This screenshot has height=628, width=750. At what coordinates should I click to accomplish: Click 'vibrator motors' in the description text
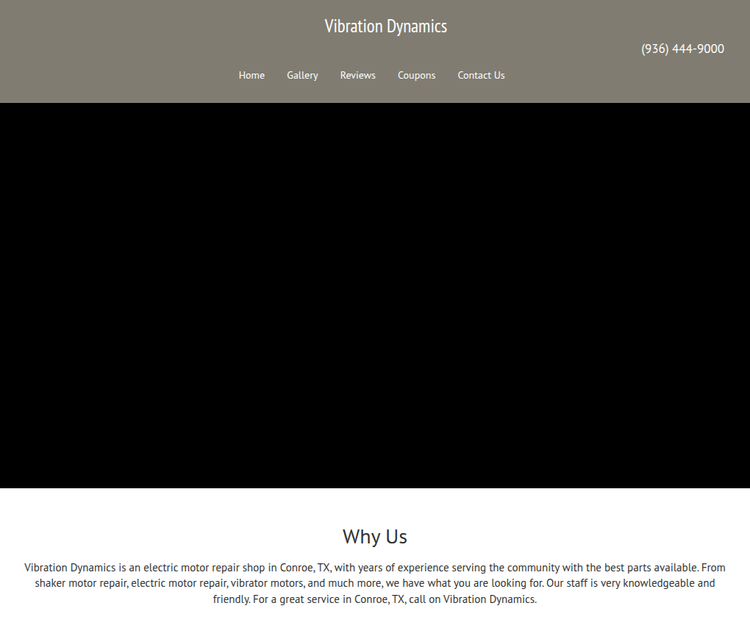[x=267, y=583]
